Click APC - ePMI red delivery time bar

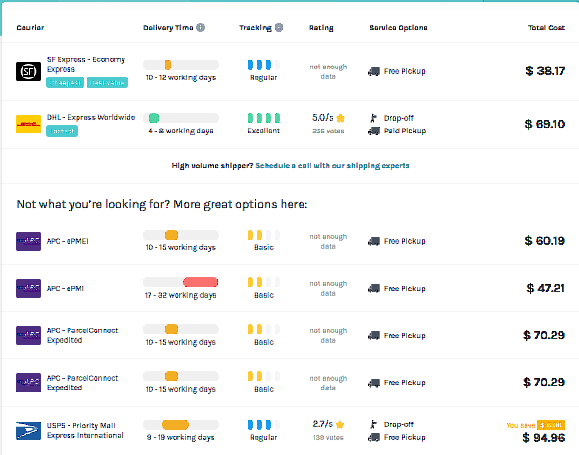click(x=201, y=282)
